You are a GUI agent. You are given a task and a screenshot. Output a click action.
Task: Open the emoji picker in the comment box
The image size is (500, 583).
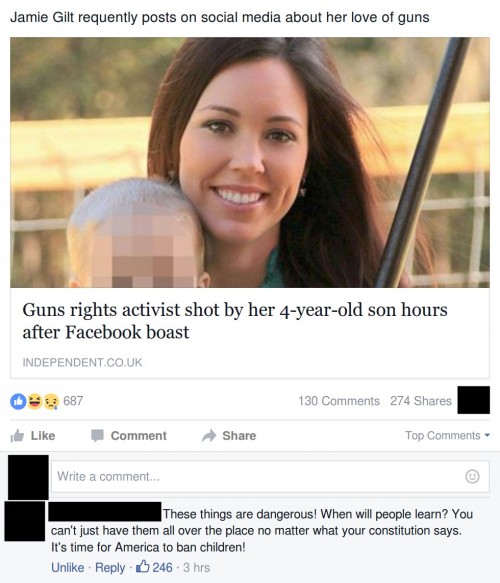(472, 476)
